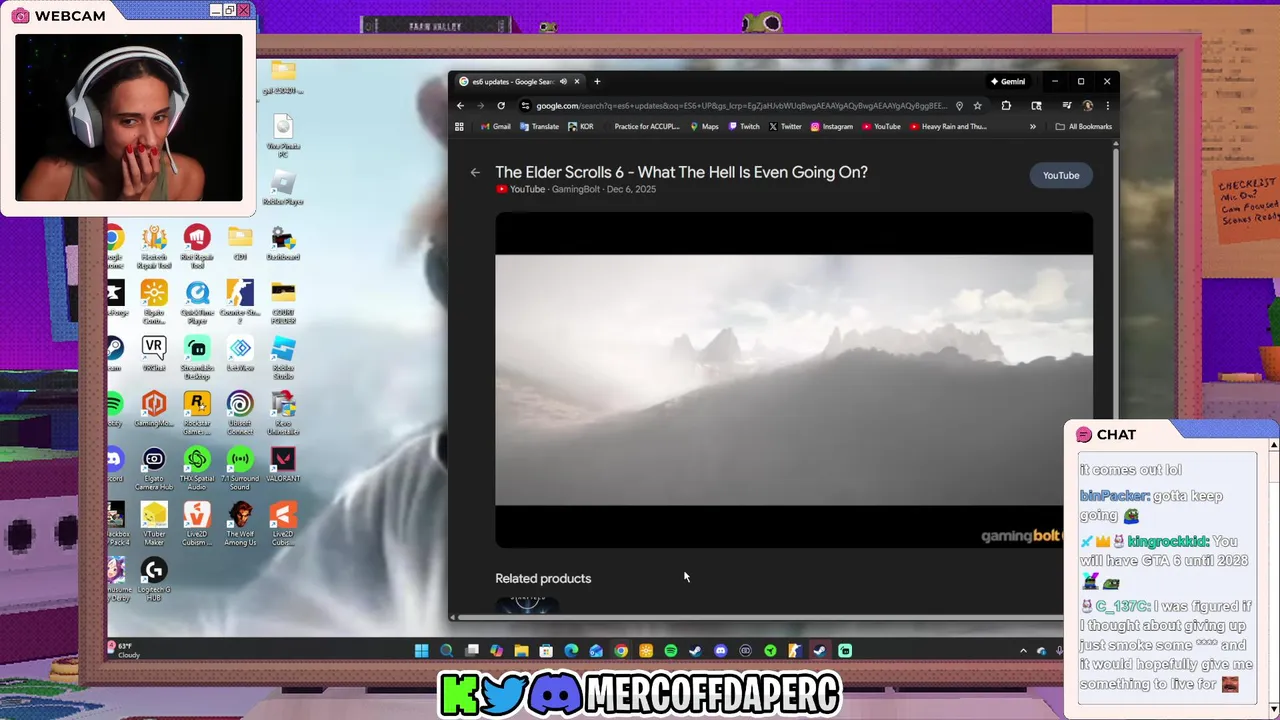This screenshot has width=1280, height=720.
Task: Click the Related products heading
Action: [543, 578]
